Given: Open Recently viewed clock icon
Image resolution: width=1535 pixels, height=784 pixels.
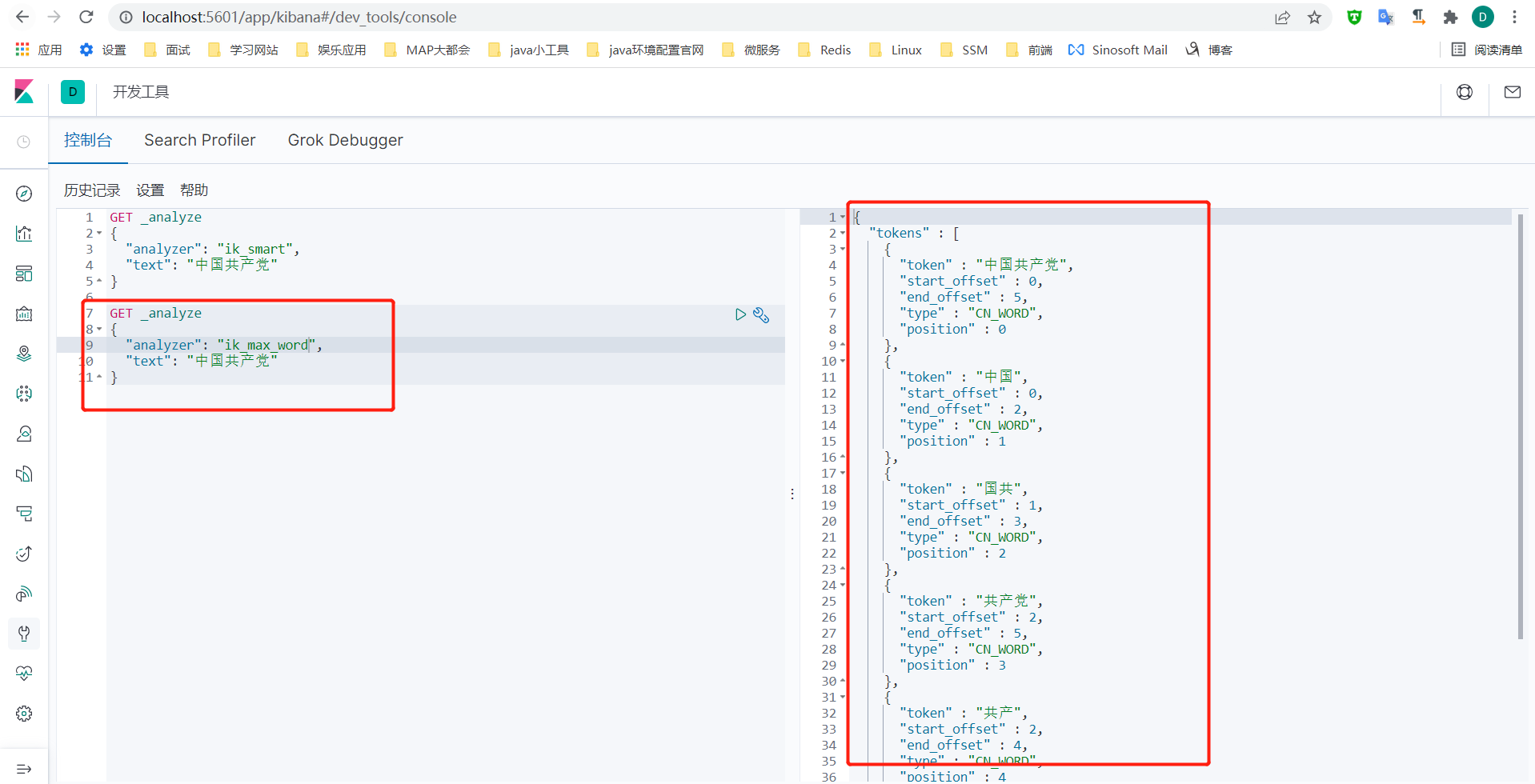Looking at the screenshot, I should [24, 142].
